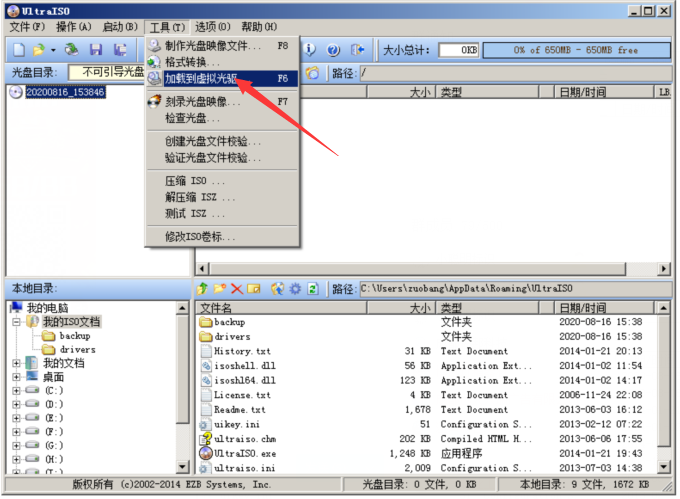Collapse the 我的ISO文档 tree node
Viewport: 680px width, 499px height.
click(x=16, y=322)
